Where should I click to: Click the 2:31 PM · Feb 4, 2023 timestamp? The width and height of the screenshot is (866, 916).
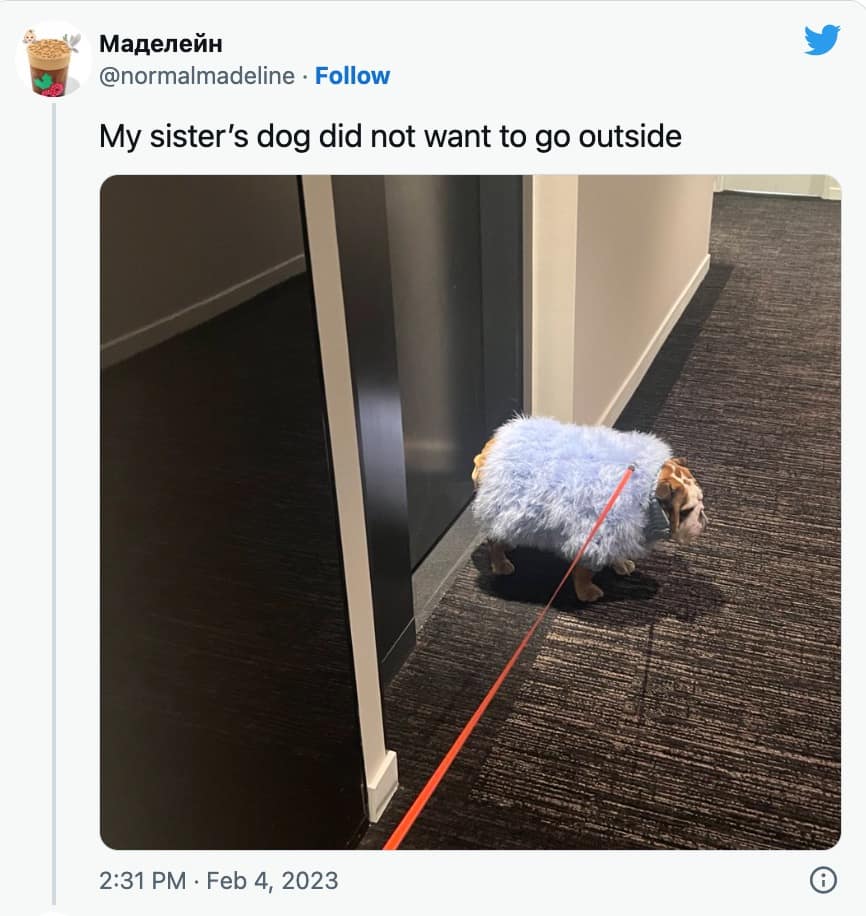click(x=219, y=880)
